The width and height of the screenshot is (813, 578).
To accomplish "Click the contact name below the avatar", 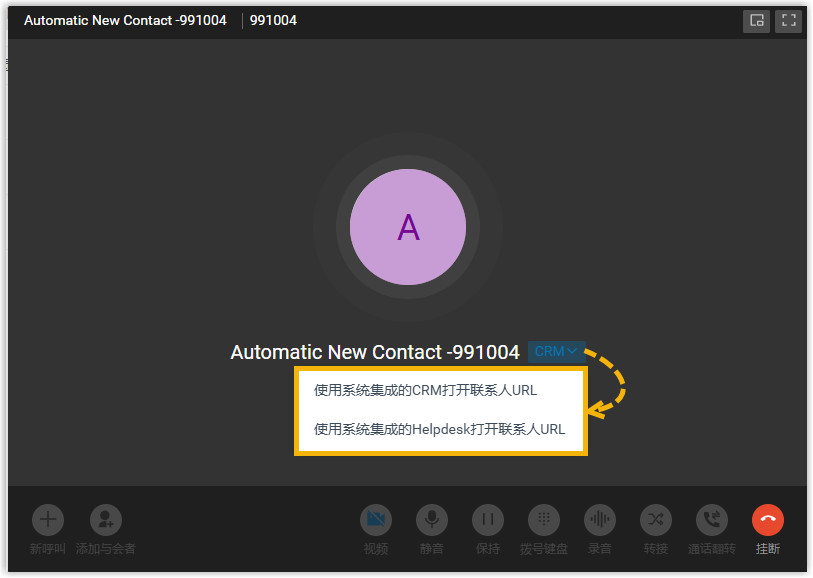I will pos(375,352).
